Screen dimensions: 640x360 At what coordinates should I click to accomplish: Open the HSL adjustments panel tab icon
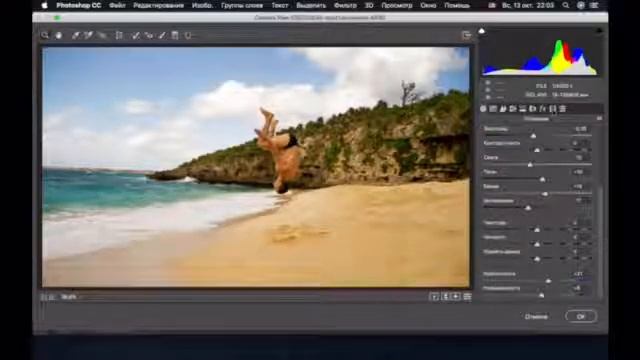513,109
